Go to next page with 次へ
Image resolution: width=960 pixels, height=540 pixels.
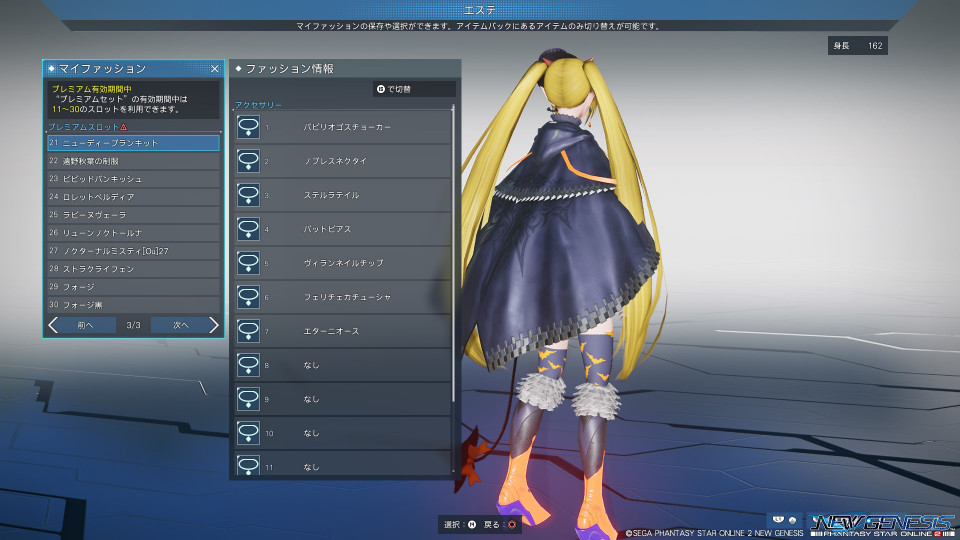pos(181,325)
